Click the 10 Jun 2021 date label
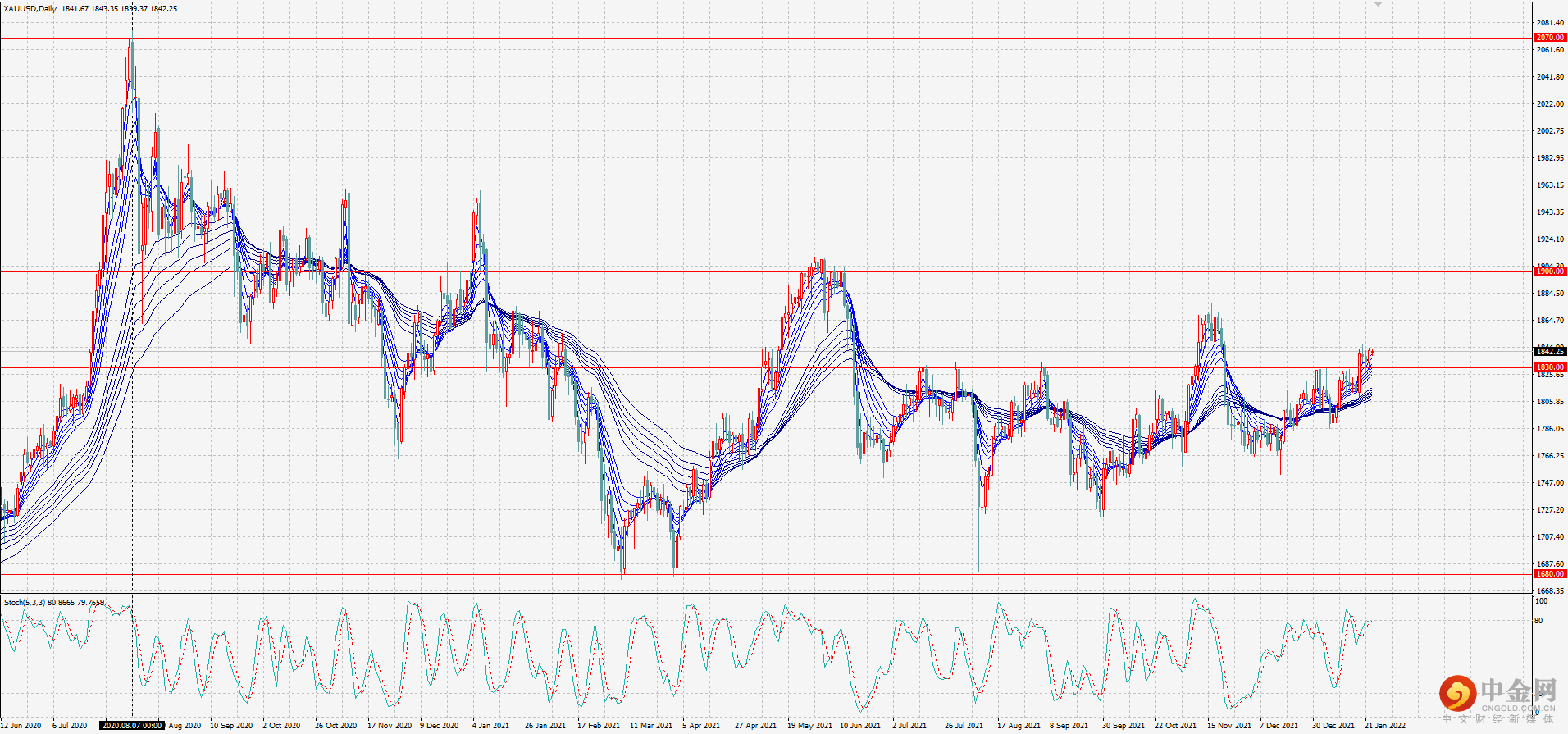1568x734 pixels. tap(860, 726)
